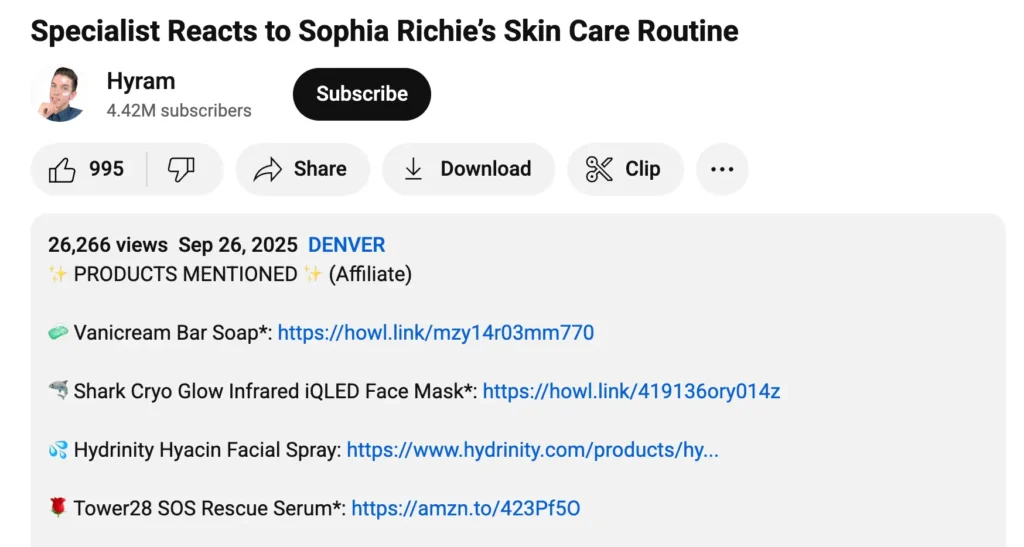Open the Hydrinity Hyacin Facial Spray link

click(532, 450)
